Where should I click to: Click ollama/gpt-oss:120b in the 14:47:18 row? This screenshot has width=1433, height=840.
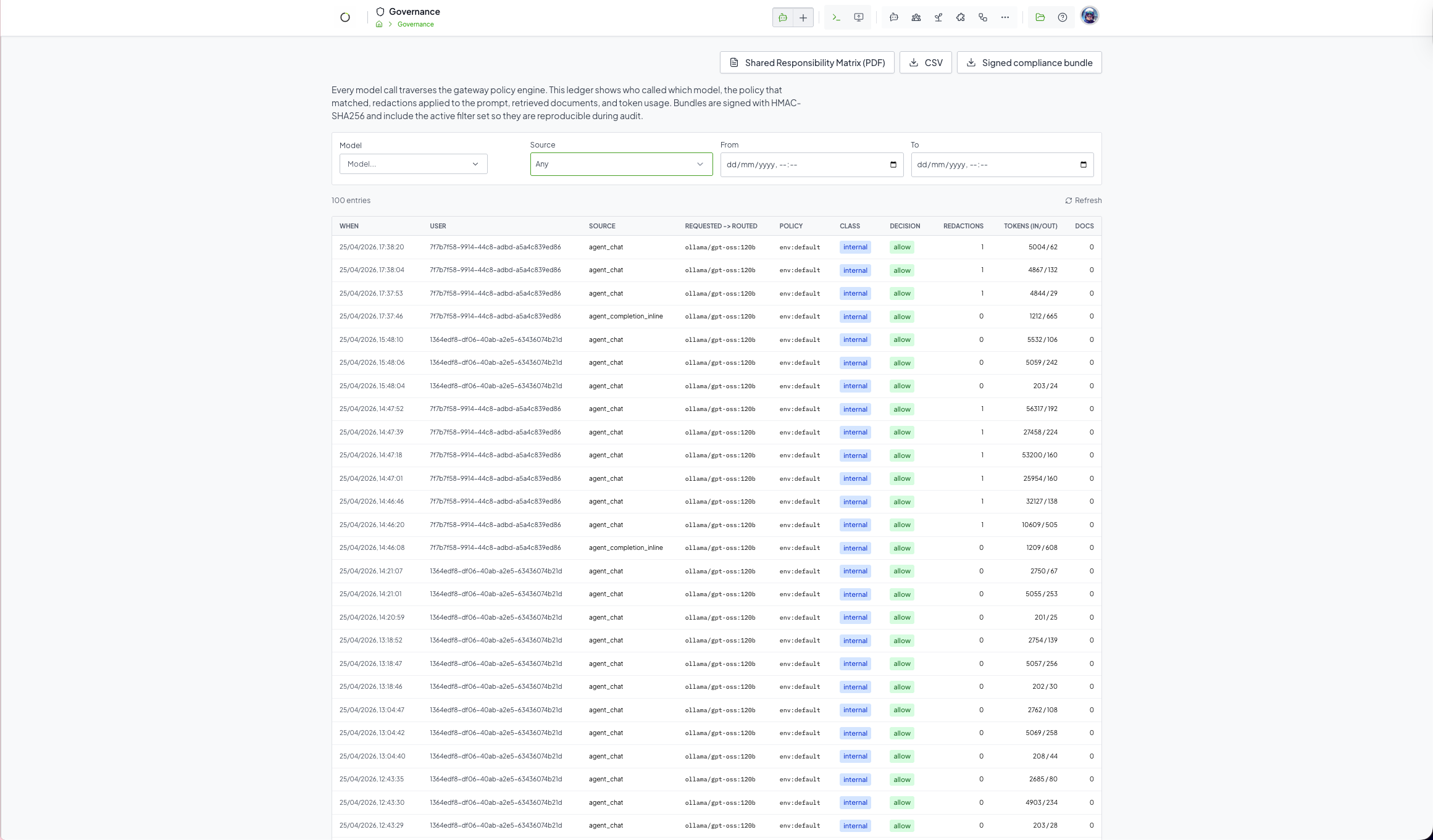click(x=720, y=455)
